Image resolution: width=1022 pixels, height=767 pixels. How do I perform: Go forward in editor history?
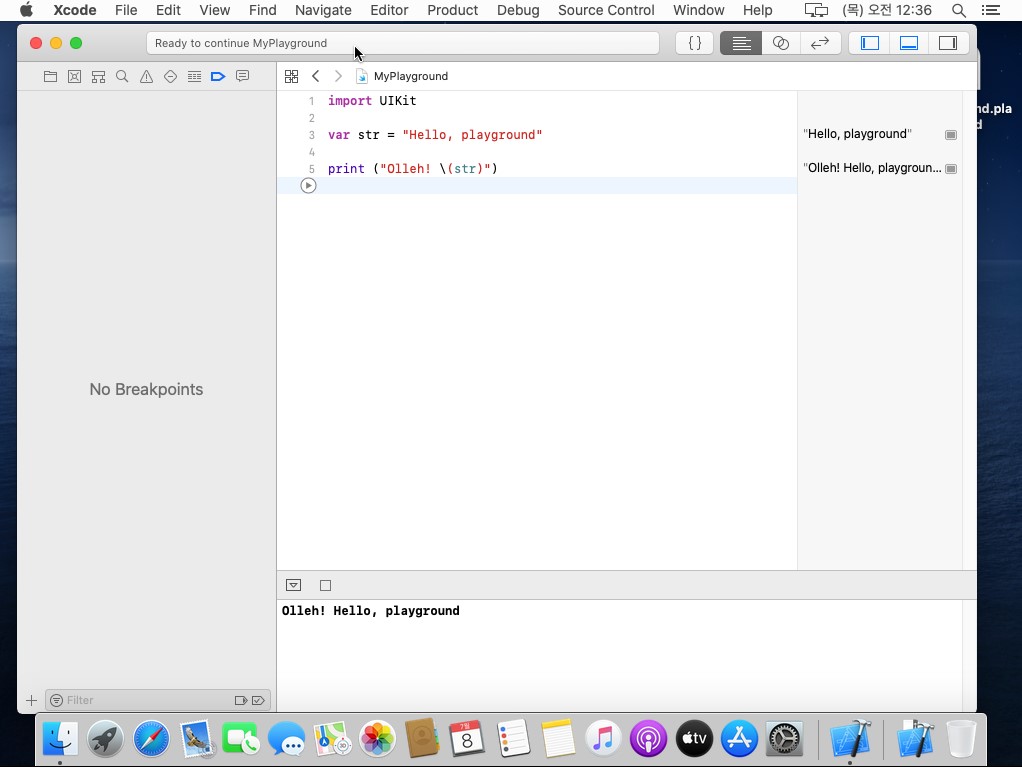338,76
